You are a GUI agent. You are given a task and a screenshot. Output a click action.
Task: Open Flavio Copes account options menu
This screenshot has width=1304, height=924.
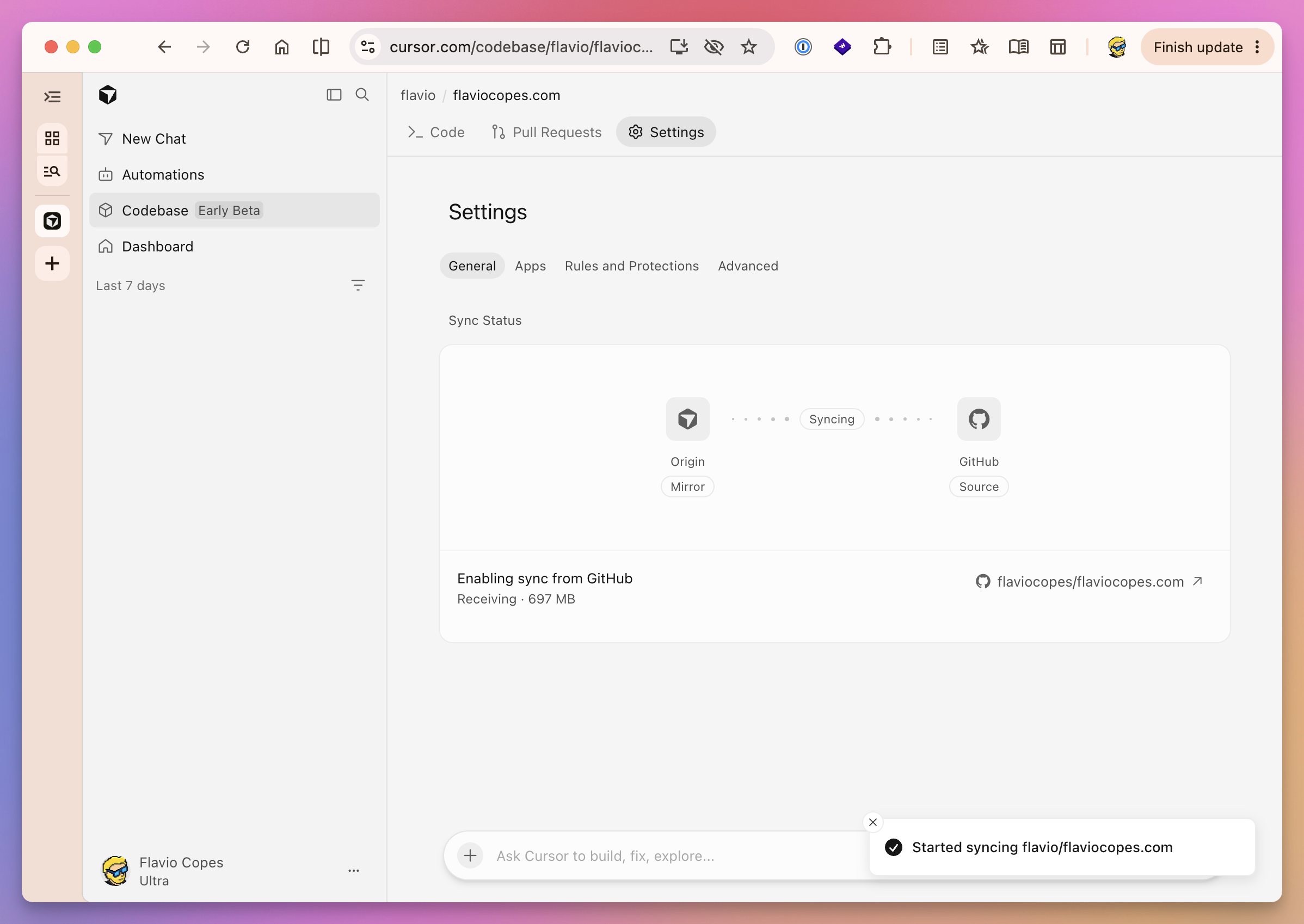(354, 871)
